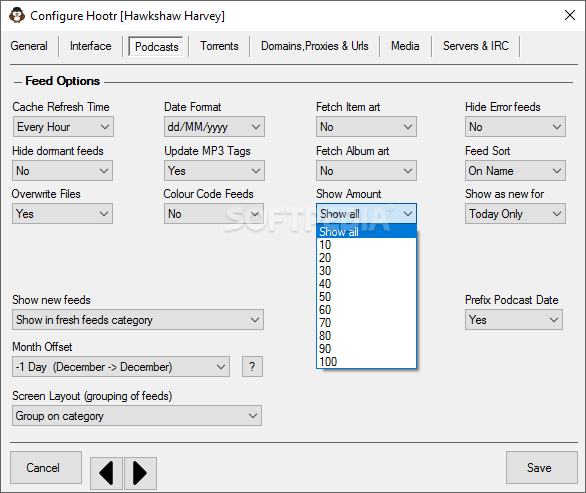The image size is (586, 493).
Task: Open Update MP3 Tags dropdown
Action: (214, 171)
